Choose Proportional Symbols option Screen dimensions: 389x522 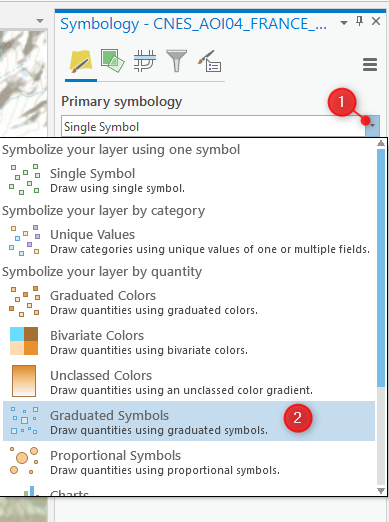(x=189, y=462)
